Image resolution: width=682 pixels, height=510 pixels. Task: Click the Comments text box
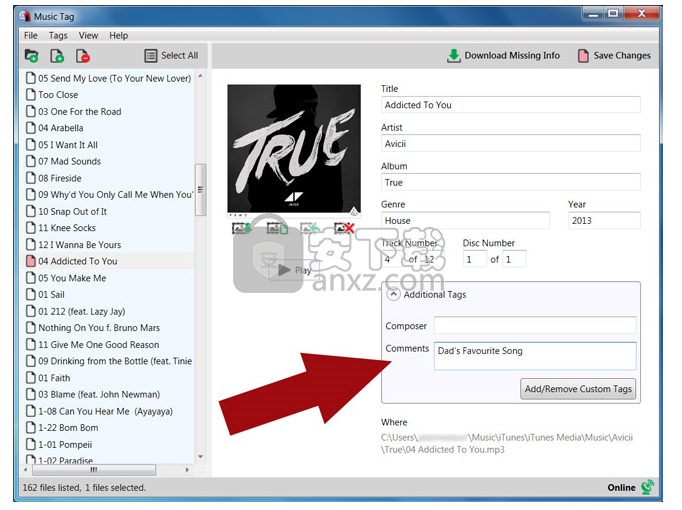tap(535, 356)
